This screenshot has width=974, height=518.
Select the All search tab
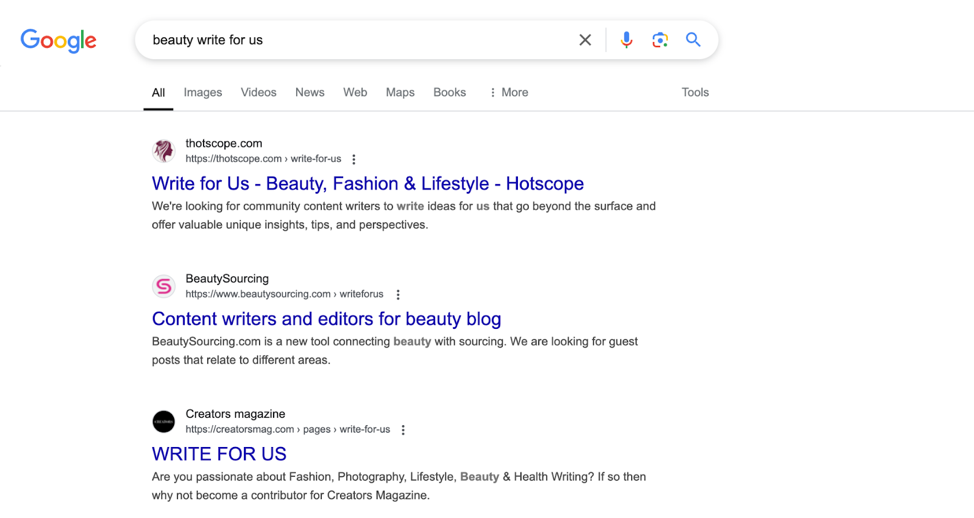pyautogui.click(x=158, y=93)
